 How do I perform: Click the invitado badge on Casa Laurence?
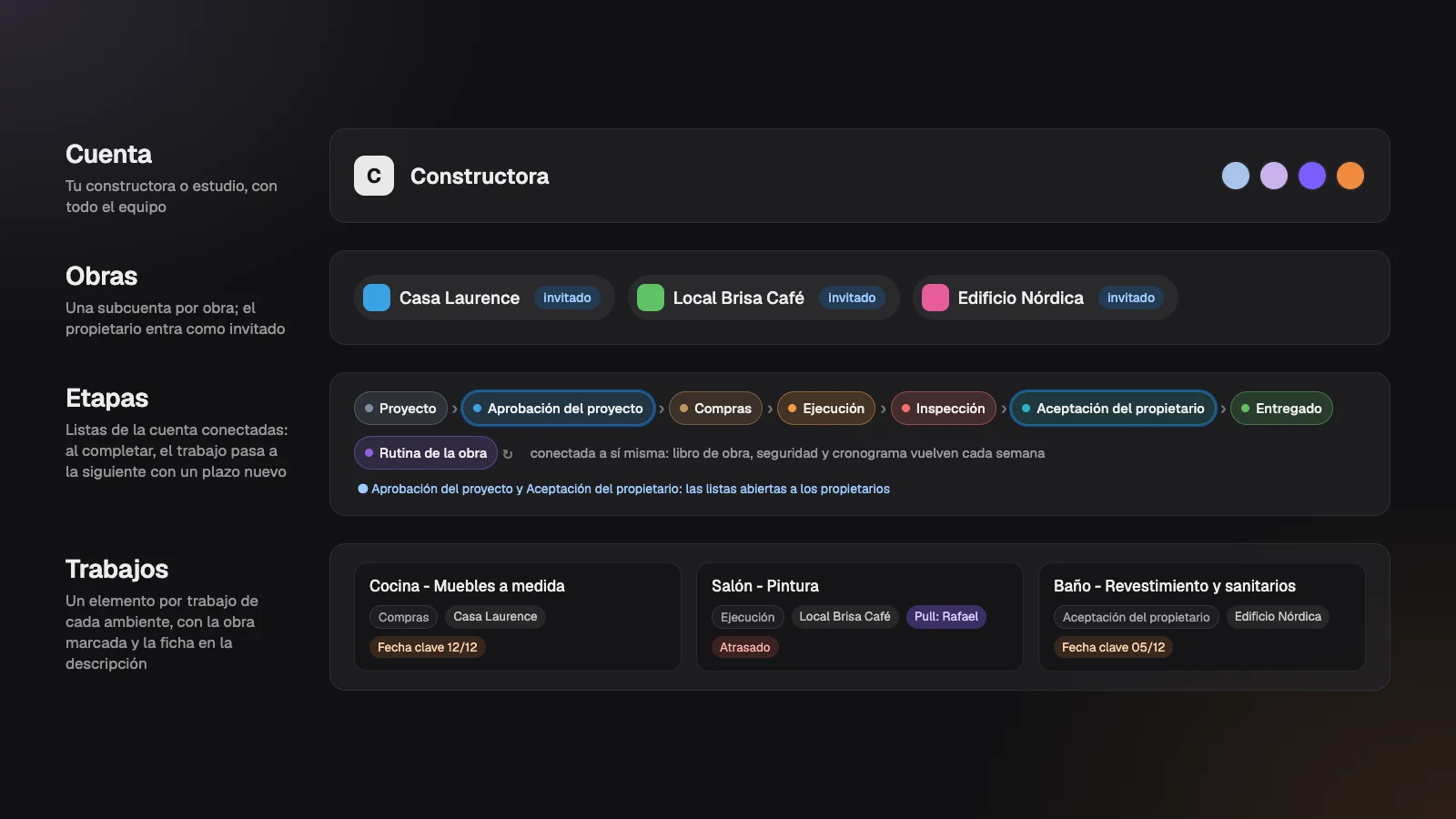pos(567,298)
